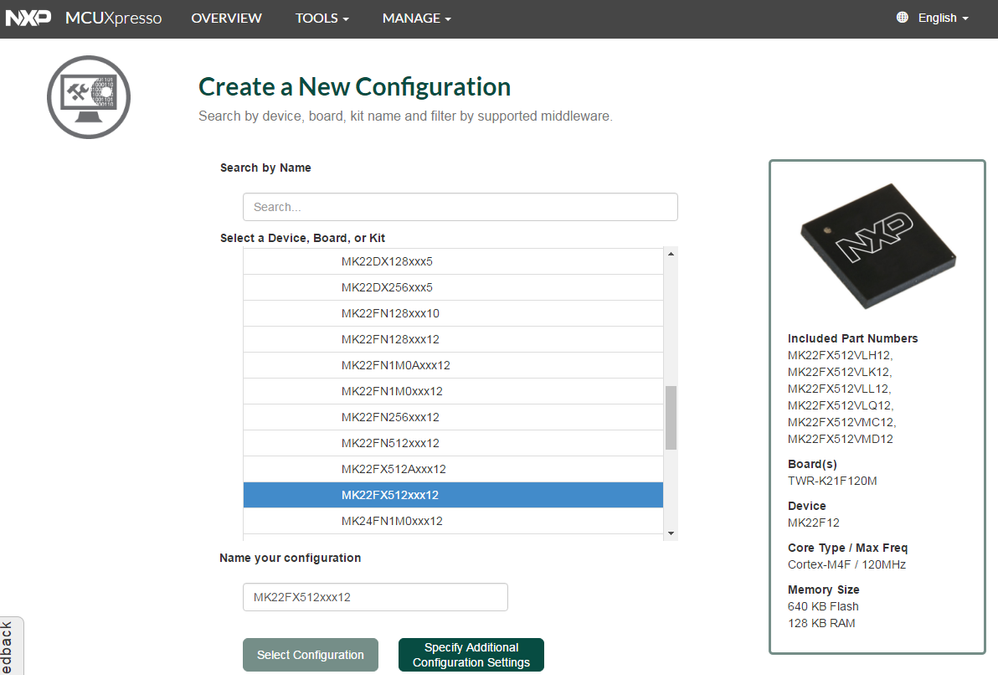Choose MK22FX512Axxx12 in the device list

pyautogui.click(x=393, y=469)
